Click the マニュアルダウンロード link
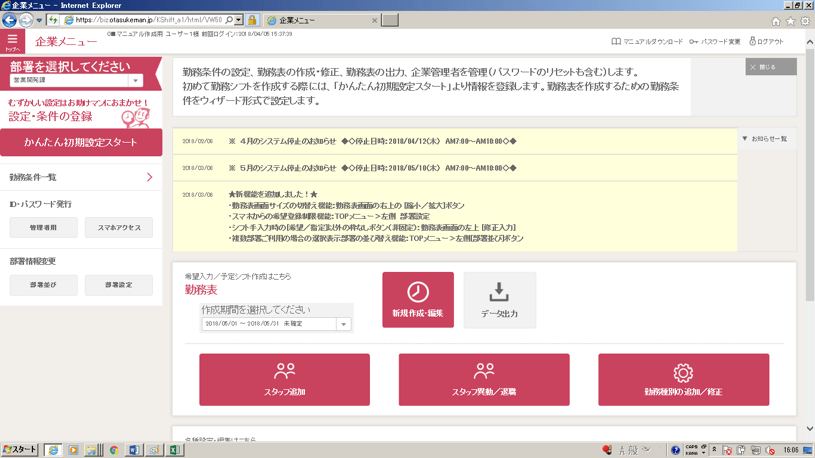Image resolution: width=815 pixels, height=458 pixels. pos(647,42)
